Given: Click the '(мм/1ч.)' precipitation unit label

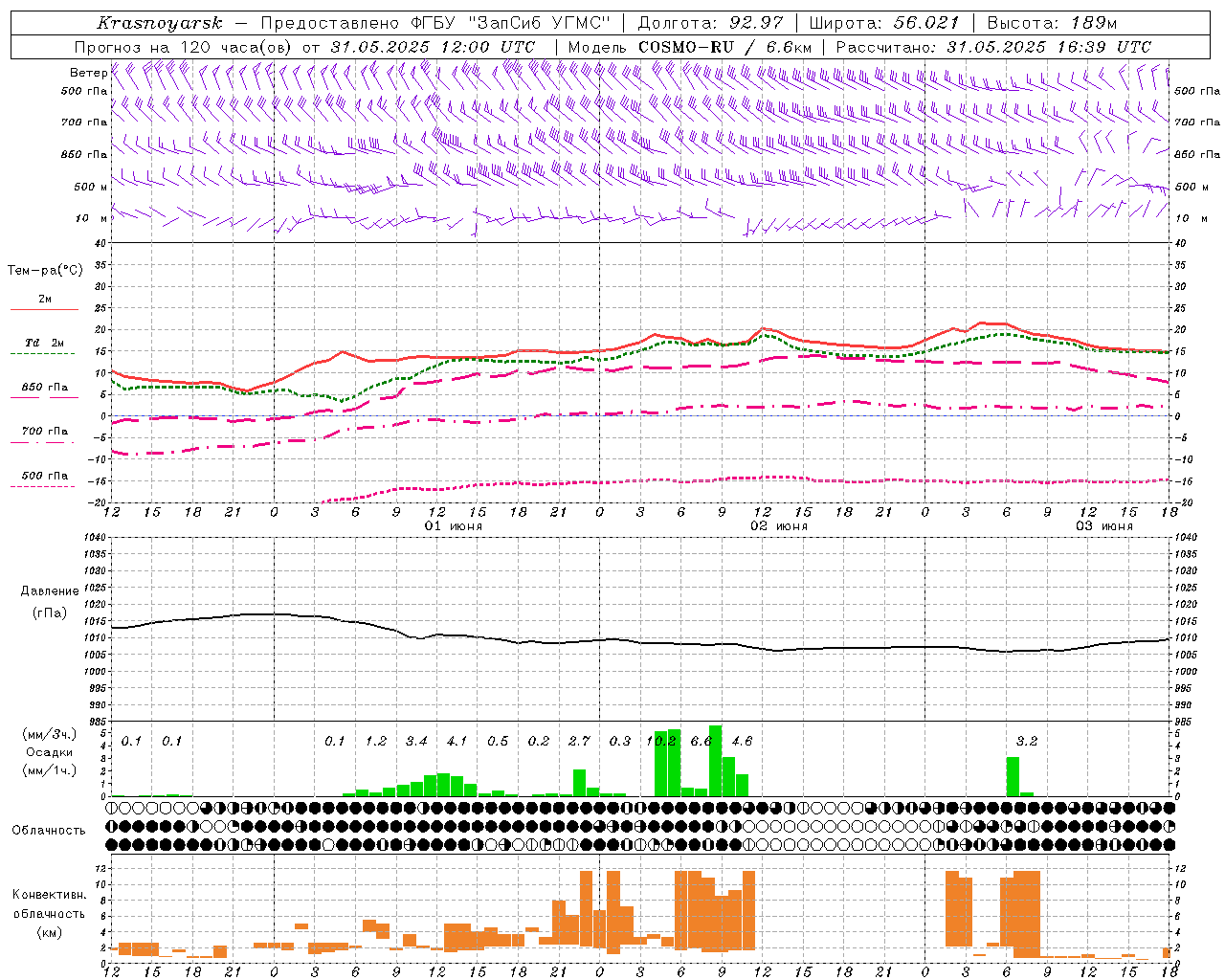Looking at the screenshot, I should pos(49,770).
